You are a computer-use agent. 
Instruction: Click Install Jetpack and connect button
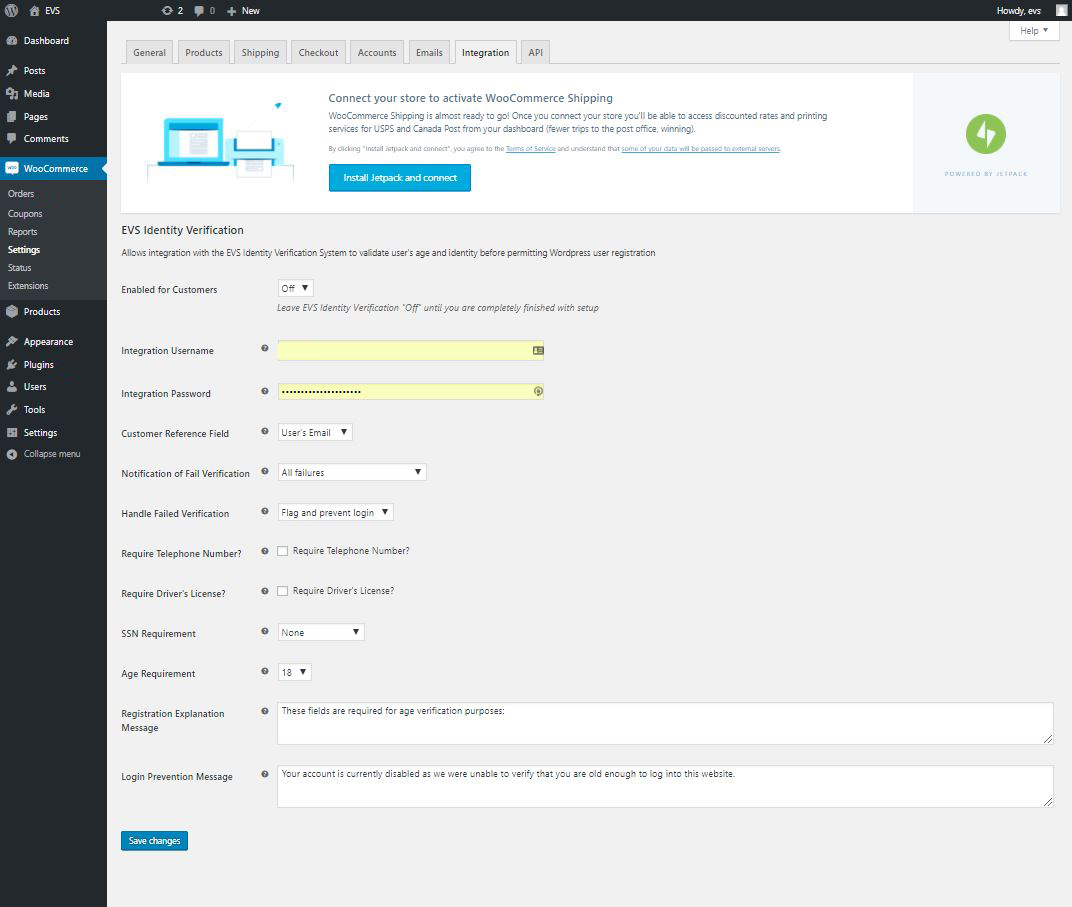[x=400, y=178]
